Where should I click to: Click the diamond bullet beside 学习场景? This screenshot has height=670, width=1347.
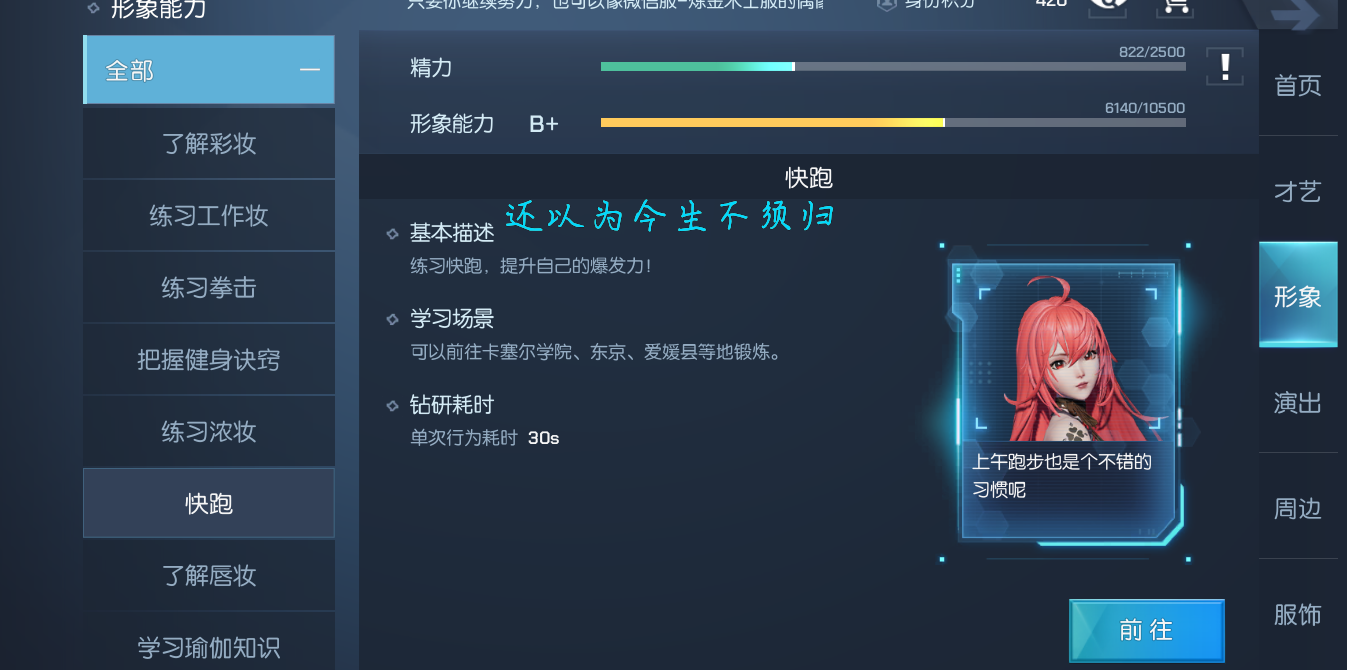tap(393, 320)
